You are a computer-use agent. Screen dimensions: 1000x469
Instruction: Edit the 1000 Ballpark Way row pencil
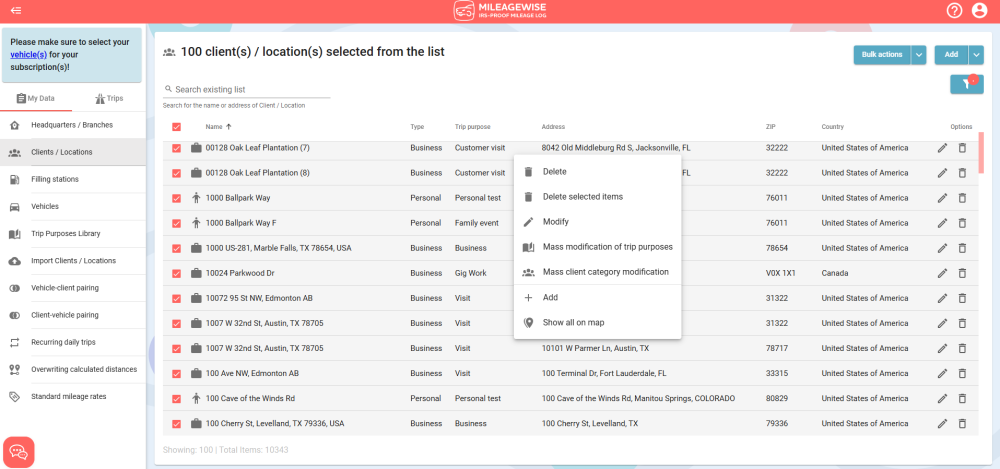coord(942,198)
